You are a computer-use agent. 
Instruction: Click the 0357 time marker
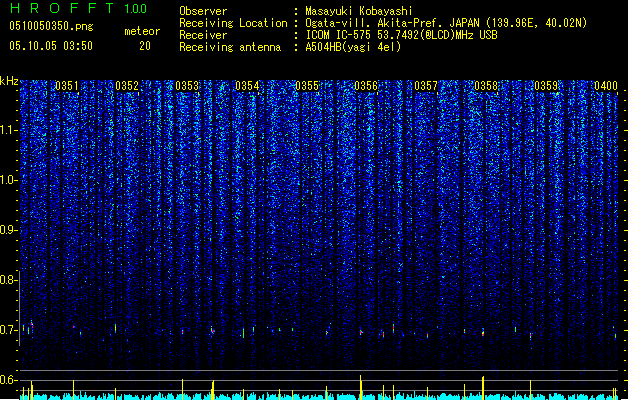click(x=426, y=86)
